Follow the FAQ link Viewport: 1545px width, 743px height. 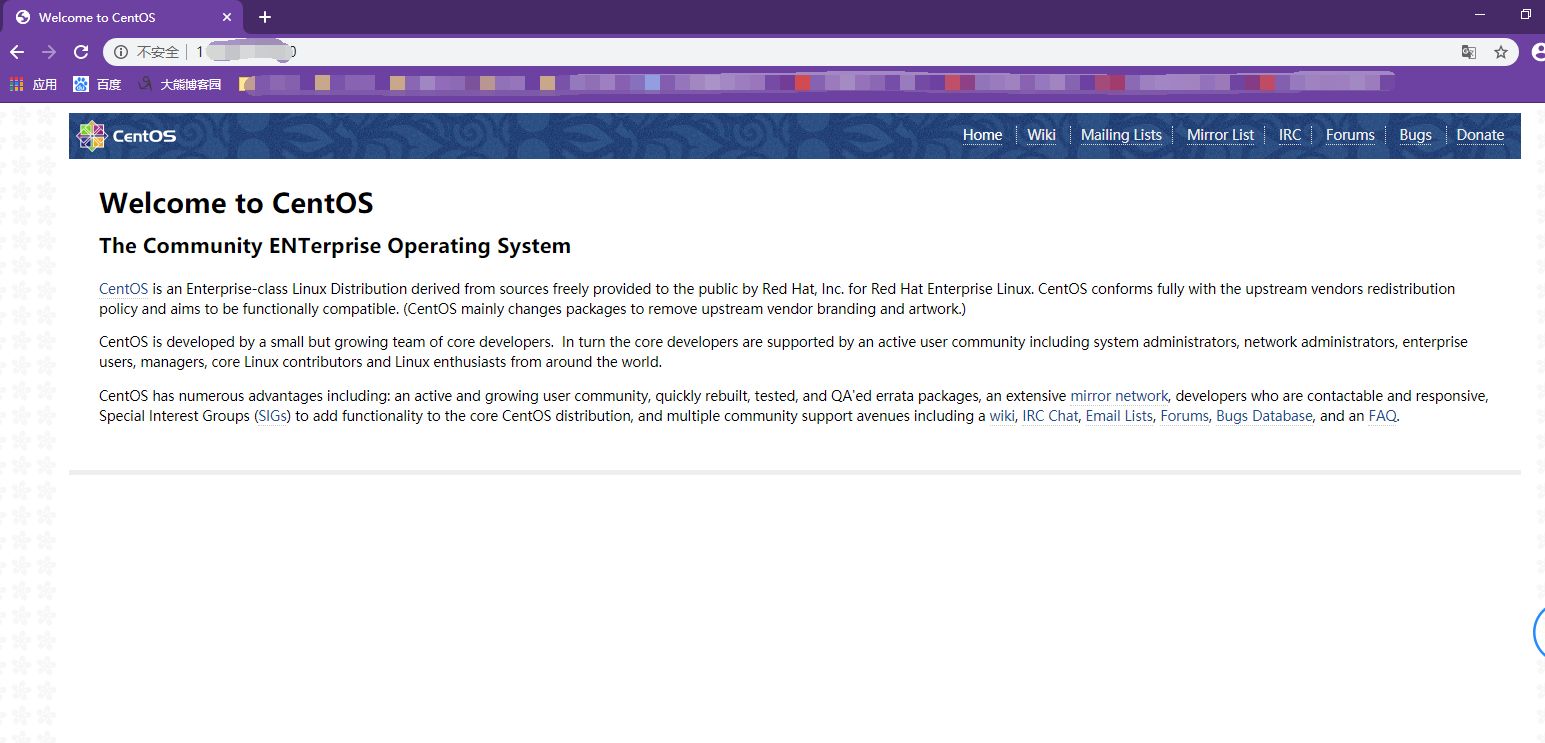point(1382,416)
